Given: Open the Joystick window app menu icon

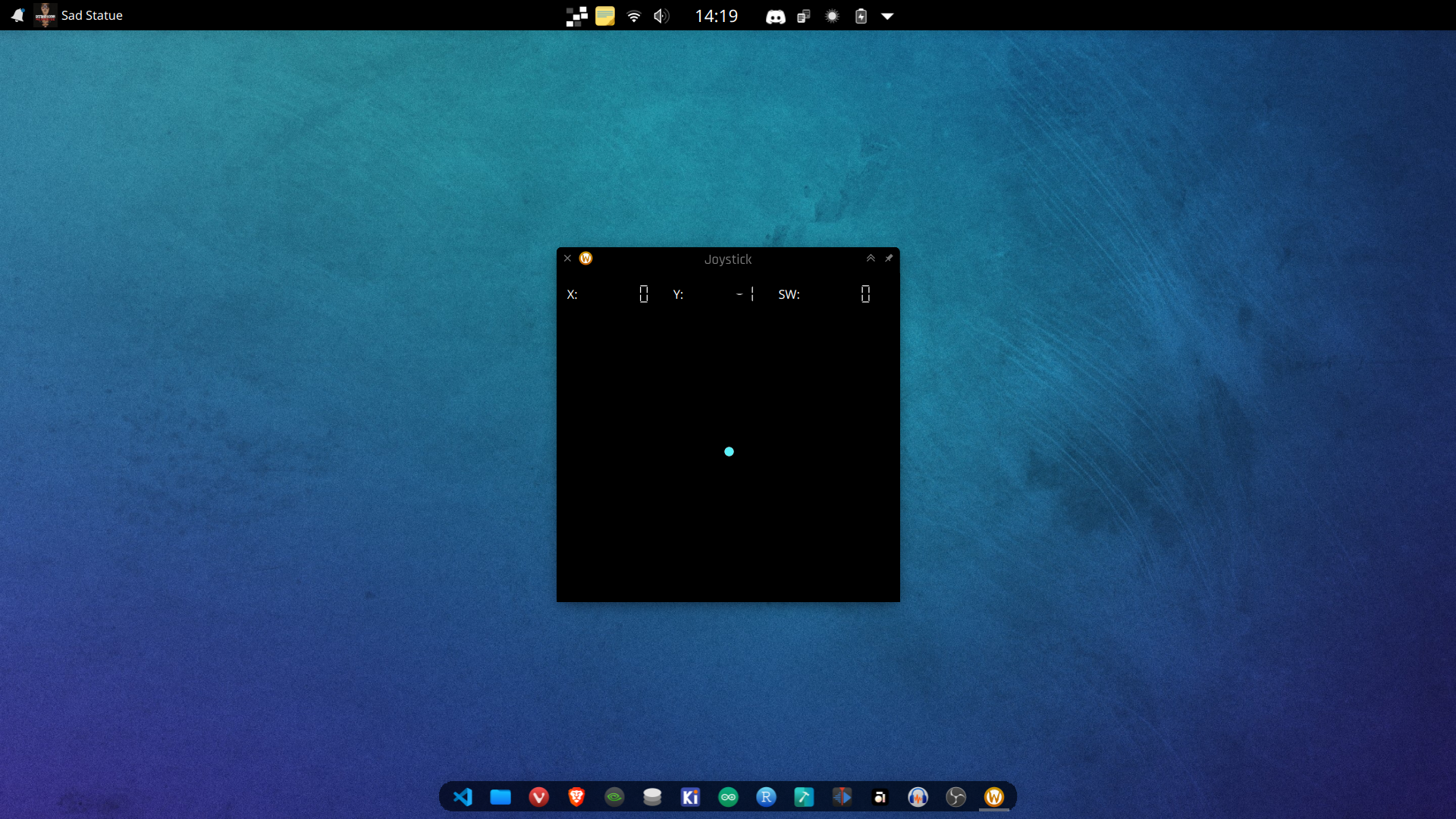Looking at the screenshot, I should [x=585, y=259].
